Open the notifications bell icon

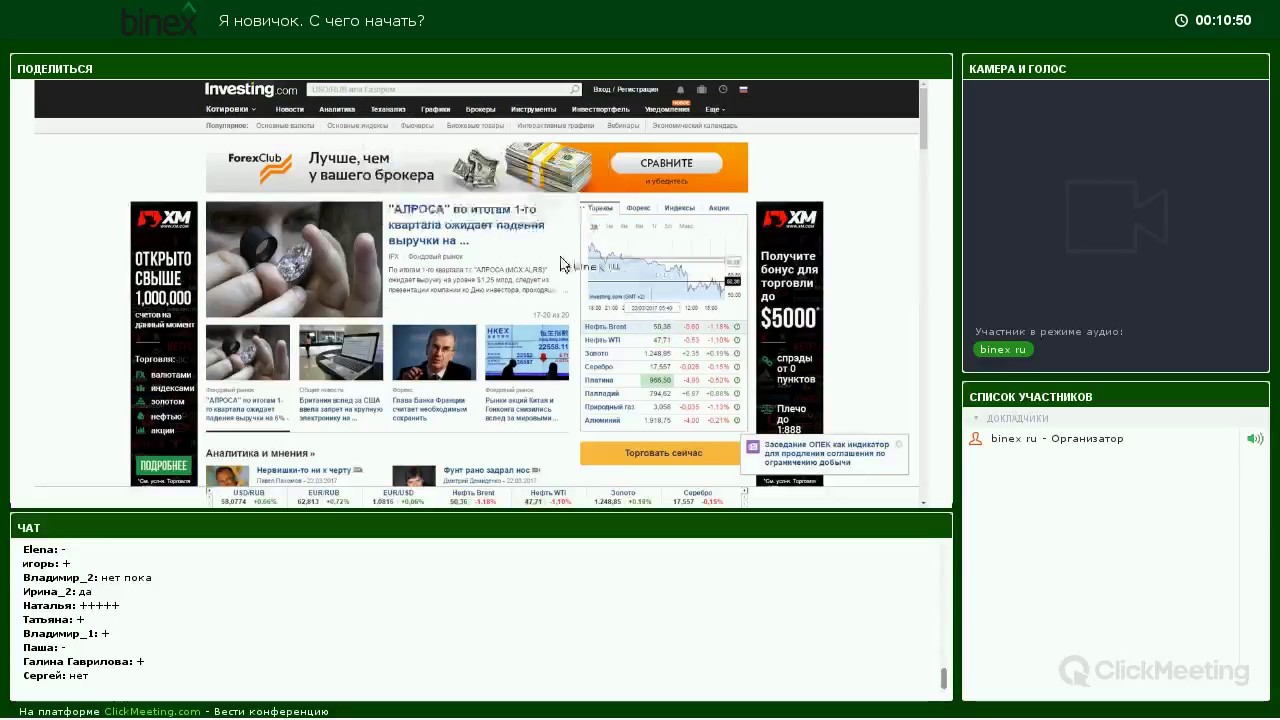(x=680, y=89)
